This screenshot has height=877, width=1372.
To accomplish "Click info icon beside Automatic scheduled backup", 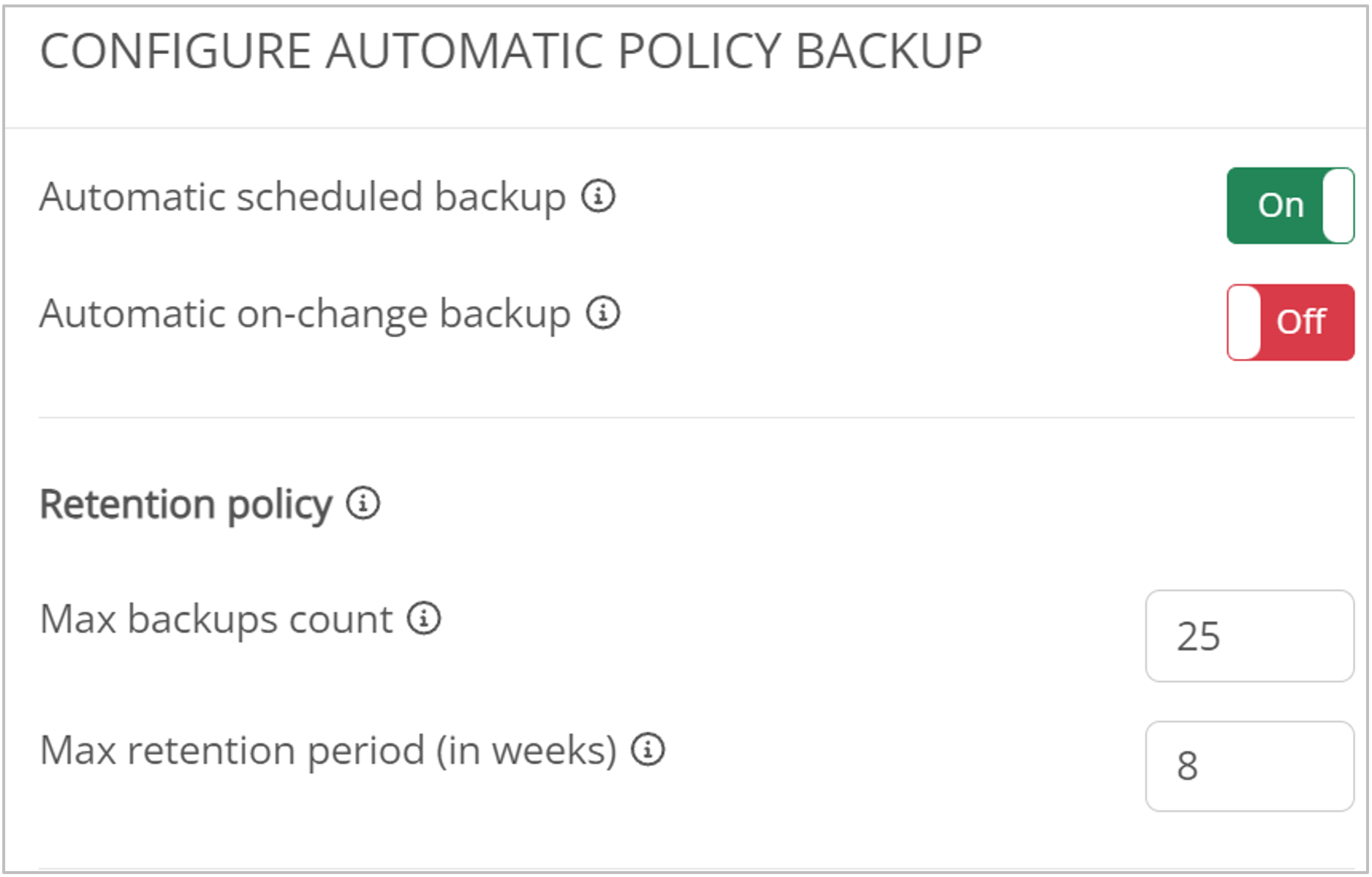I will tap(598, 196).
